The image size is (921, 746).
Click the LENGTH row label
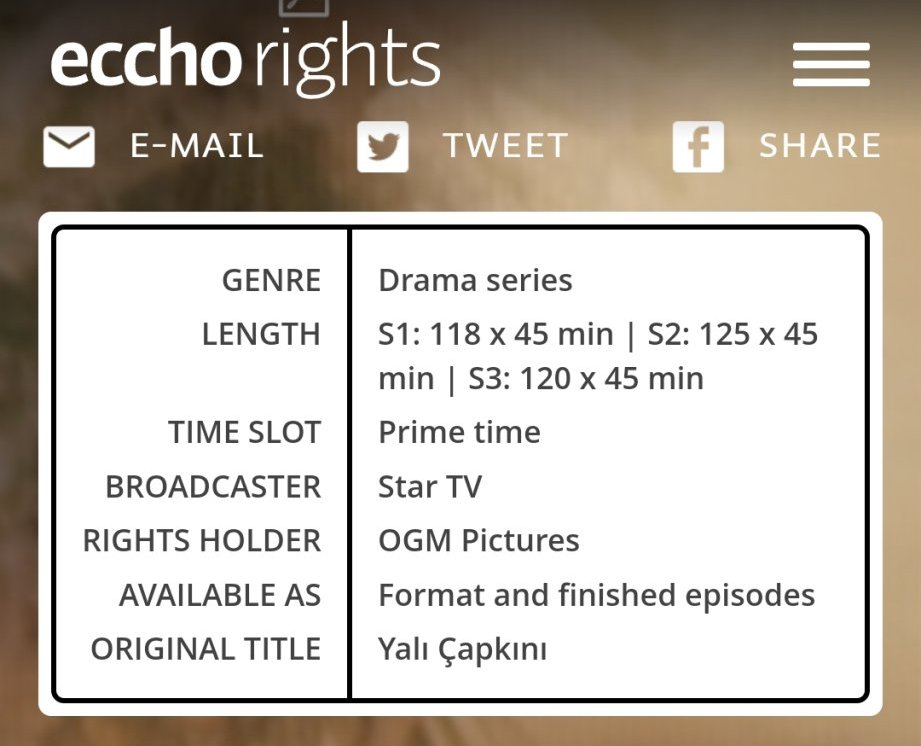[x=261, y=334]
